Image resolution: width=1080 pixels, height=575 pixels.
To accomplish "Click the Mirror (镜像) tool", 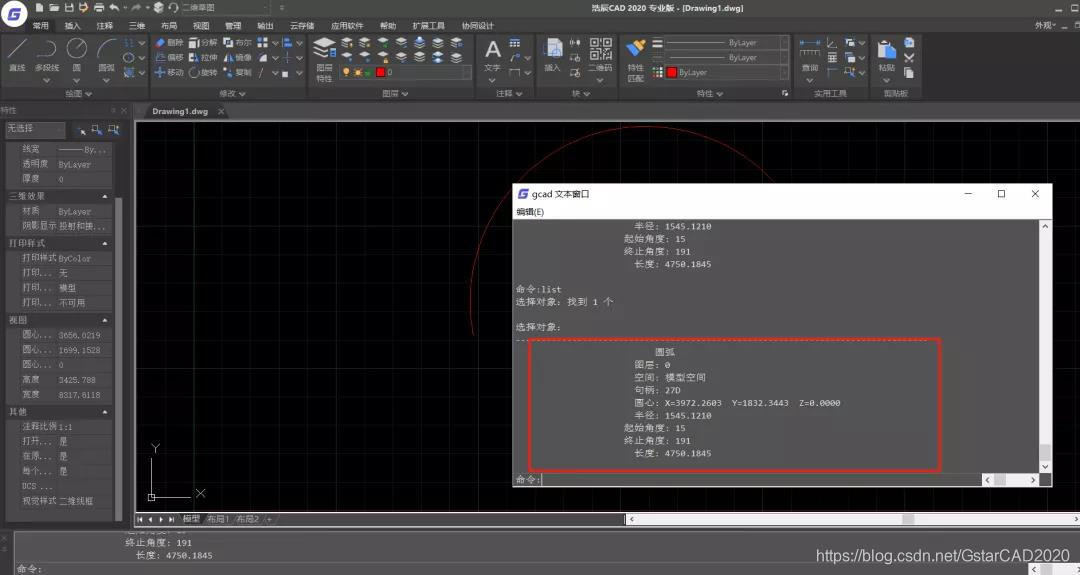I will 237,57.
